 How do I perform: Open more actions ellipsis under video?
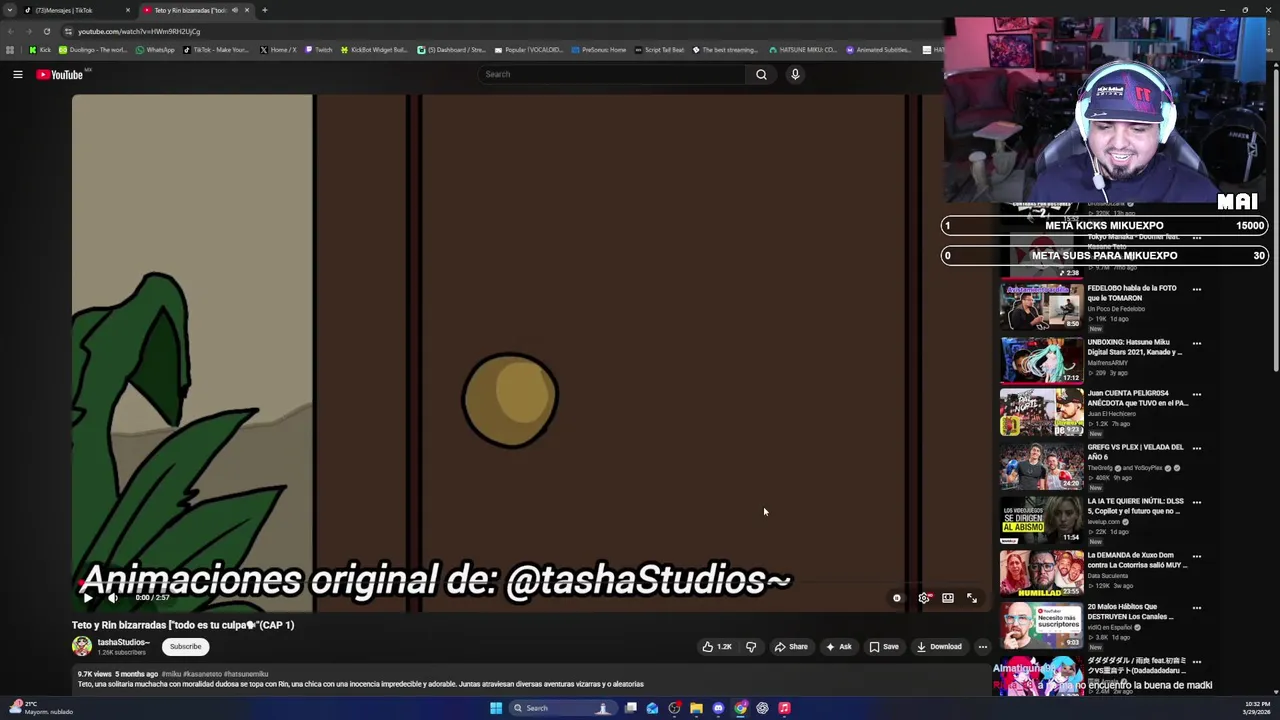click(982, 647)
